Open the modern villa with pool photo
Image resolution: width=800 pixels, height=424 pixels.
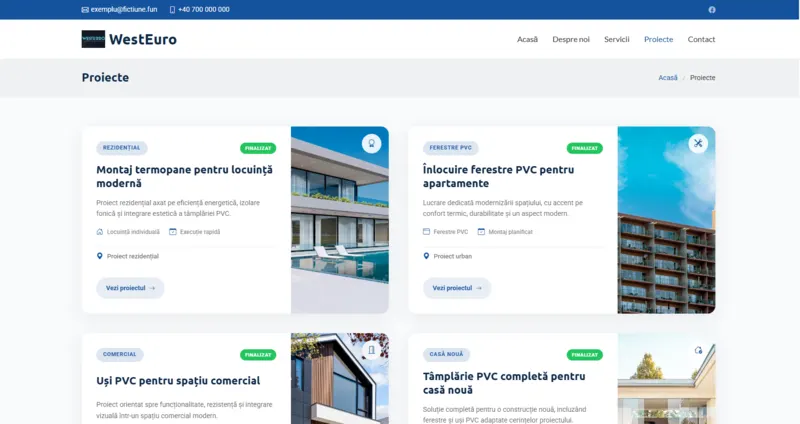tap(340, 220)
